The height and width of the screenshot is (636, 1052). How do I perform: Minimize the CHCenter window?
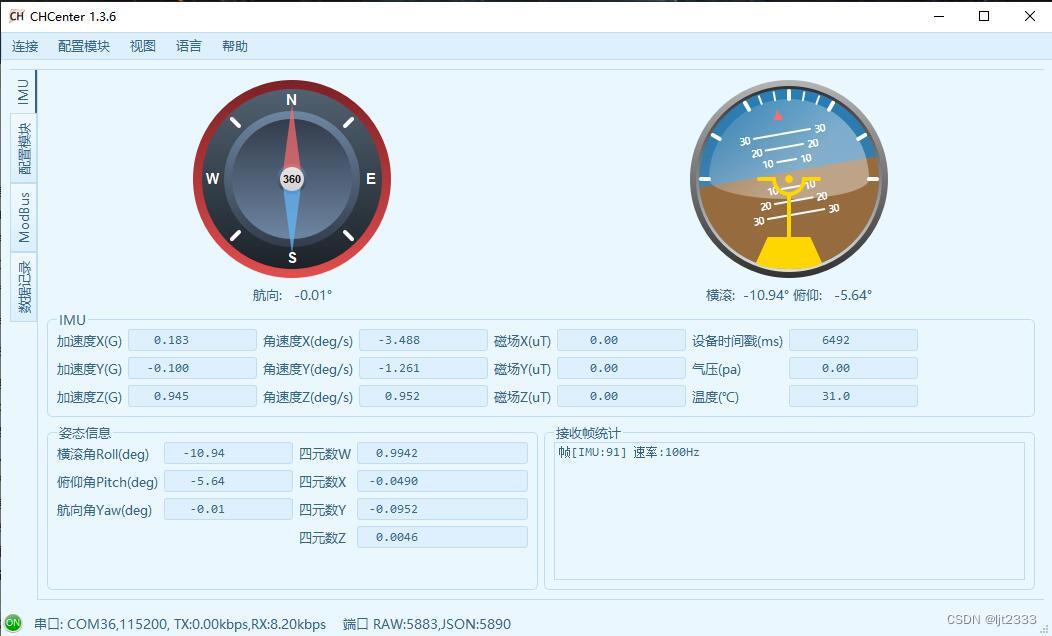coord(939,16)
